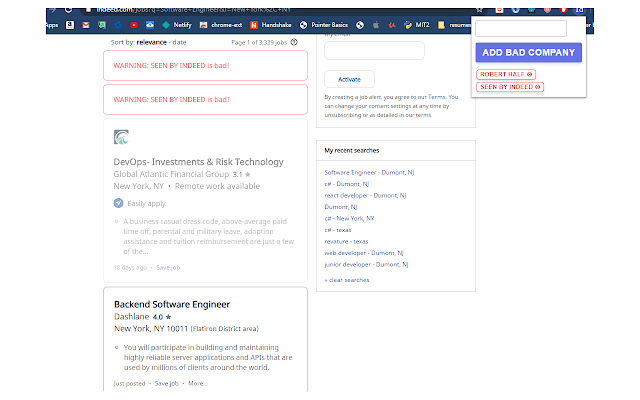This screenshot has height=400, width=640.
Task: Sort results by relevance
Action: coord(151,42)
